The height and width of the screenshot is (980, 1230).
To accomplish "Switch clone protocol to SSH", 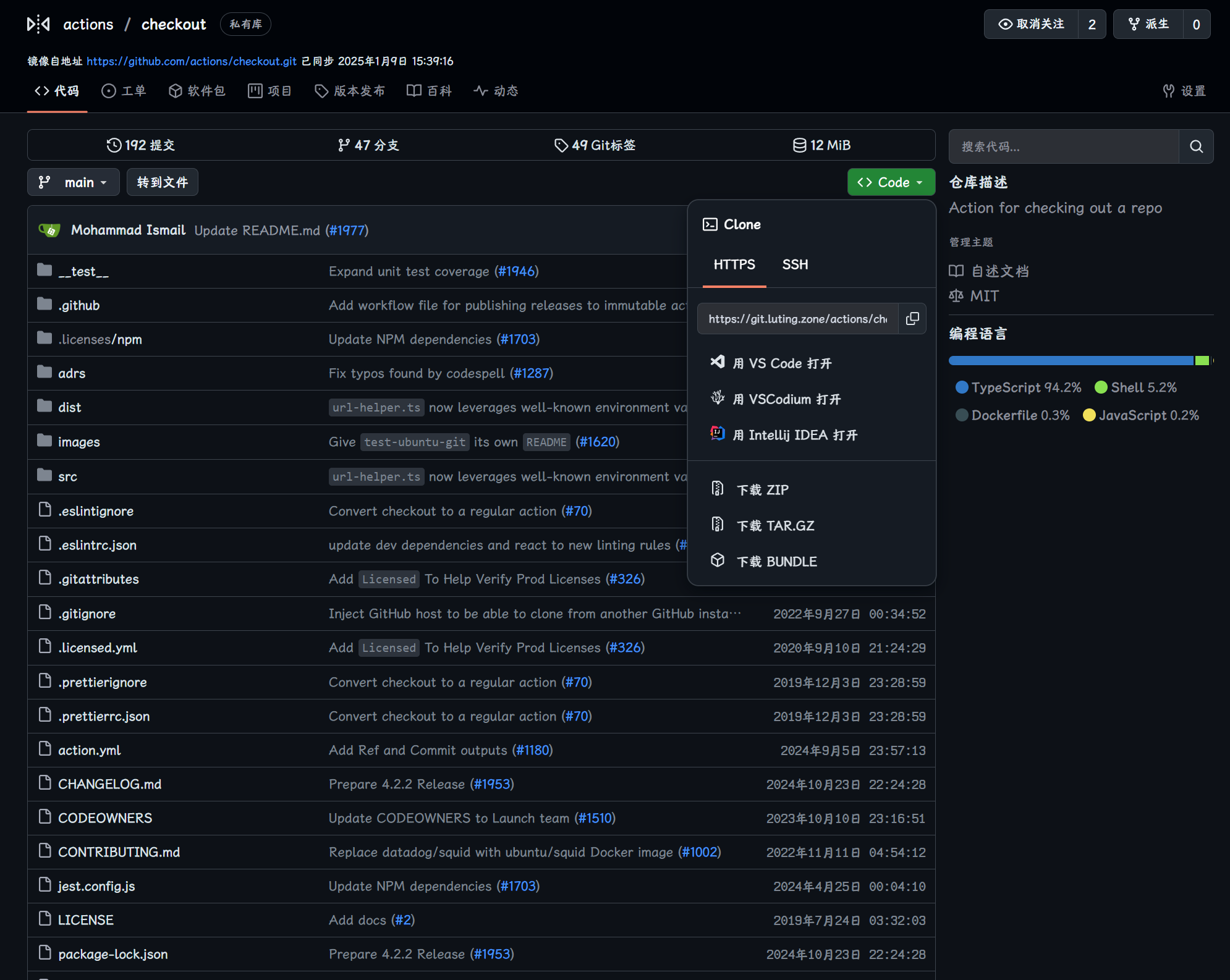I will 795,264.
